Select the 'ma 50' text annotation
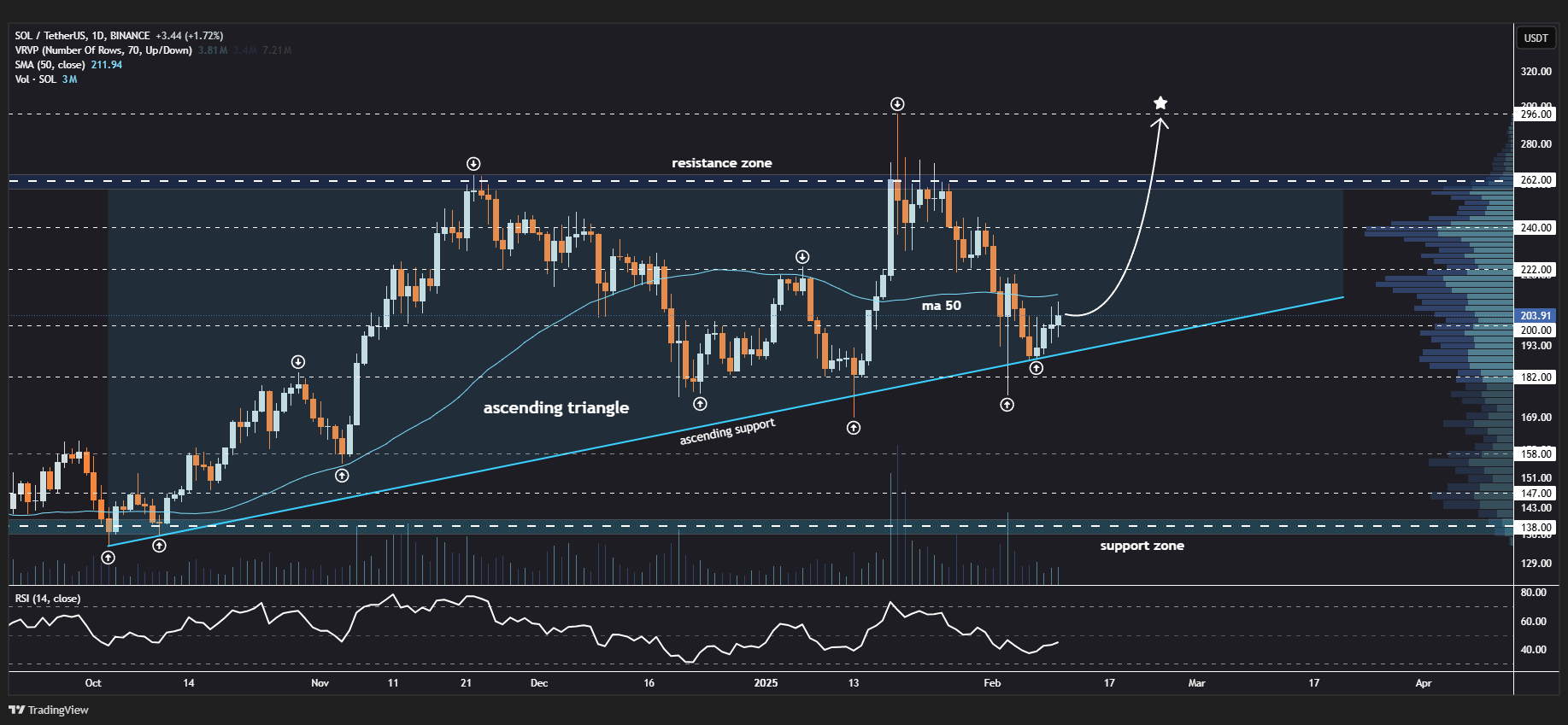Image resolution: width=1568 pixels, height=725 pixels. click(941, 305)
